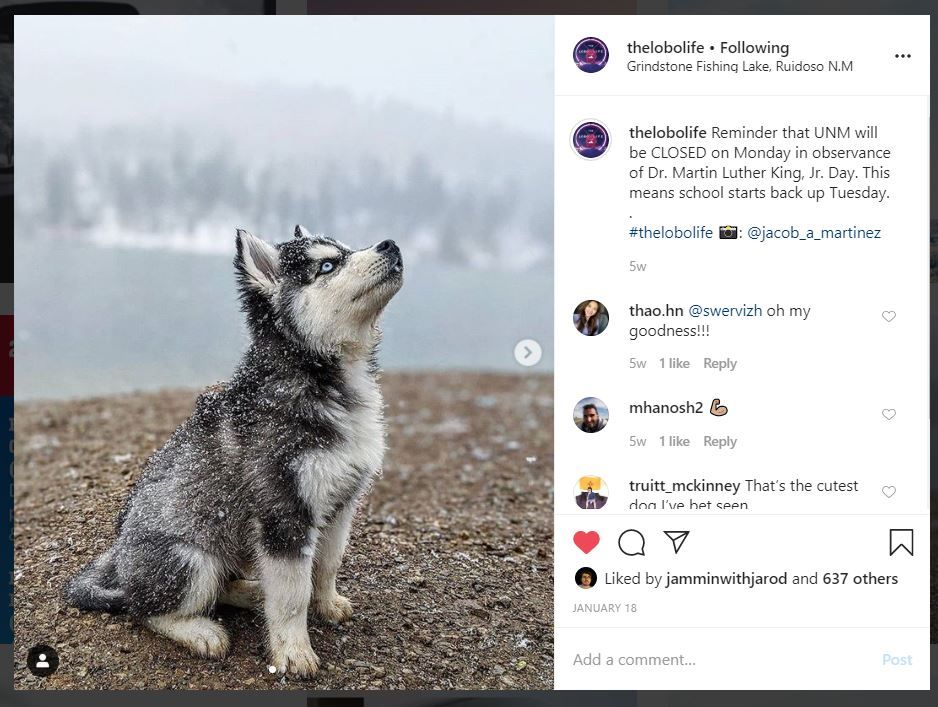The width and height of the screenshot is (938, 707).
Task: Open the three-dot more options menu
Action: (x=902, y=56)
